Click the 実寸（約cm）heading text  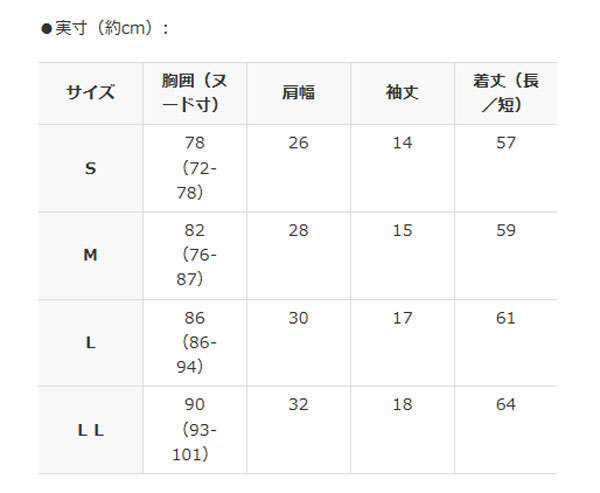pos(105,28)
